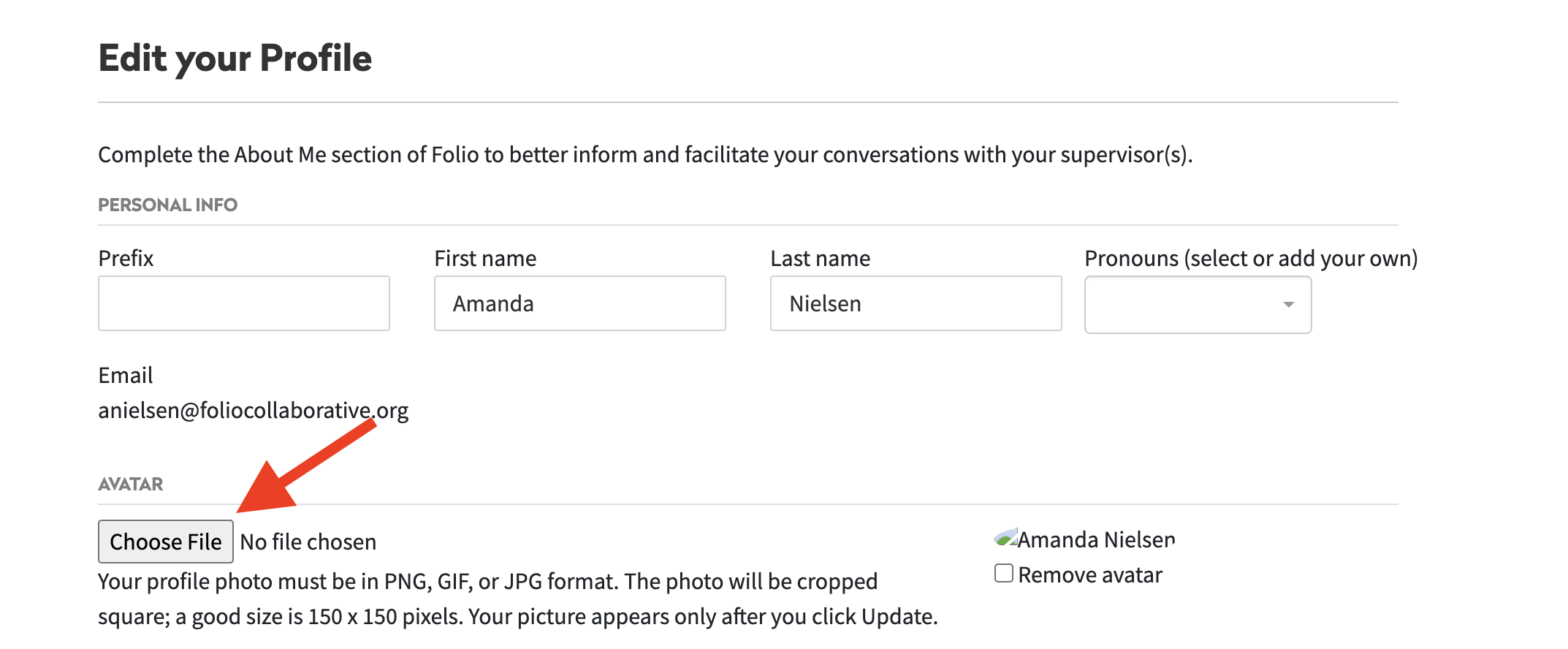Click the Amanda Nielsen avatar name text
The image size is (1568, 649).
(1096, 540)
